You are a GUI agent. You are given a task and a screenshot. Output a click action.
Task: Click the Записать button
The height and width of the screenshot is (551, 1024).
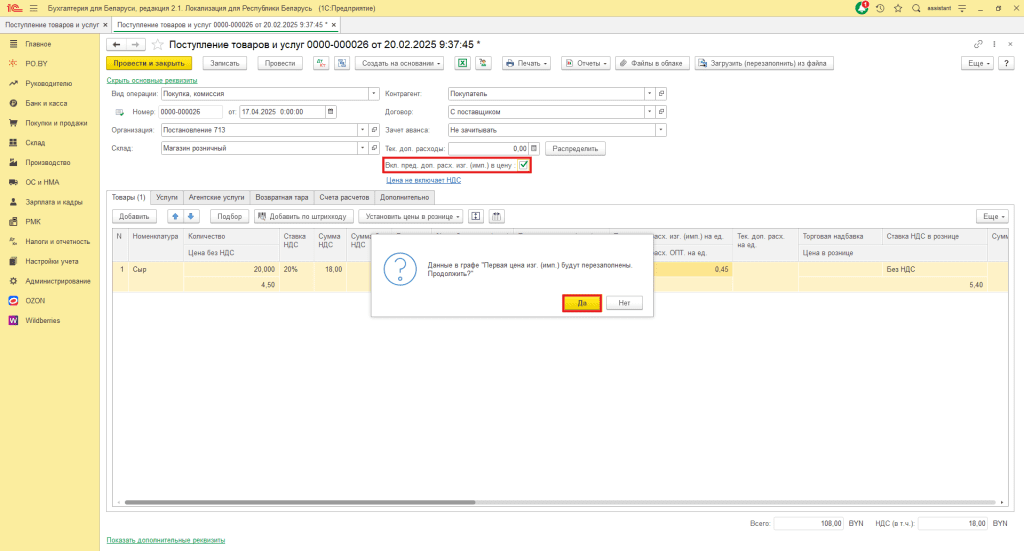pyautogui.click(x=225, y=63)
